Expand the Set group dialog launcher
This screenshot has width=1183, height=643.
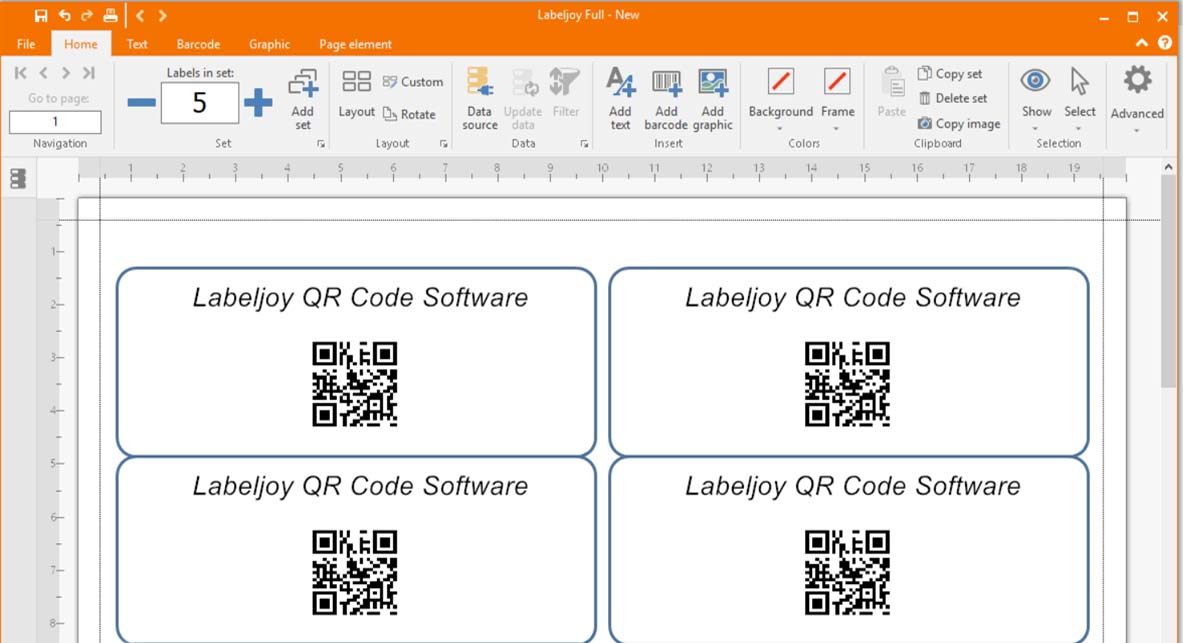[x=321, y=143]
